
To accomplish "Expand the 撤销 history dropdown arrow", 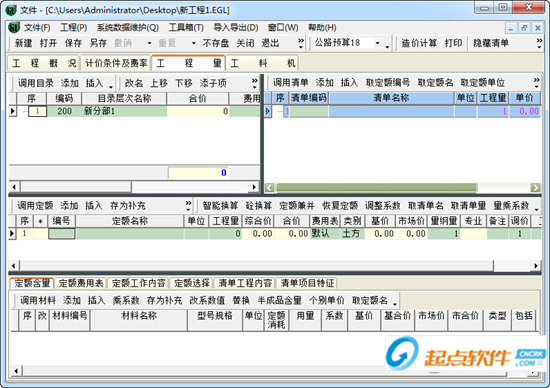I will [149, 43].
